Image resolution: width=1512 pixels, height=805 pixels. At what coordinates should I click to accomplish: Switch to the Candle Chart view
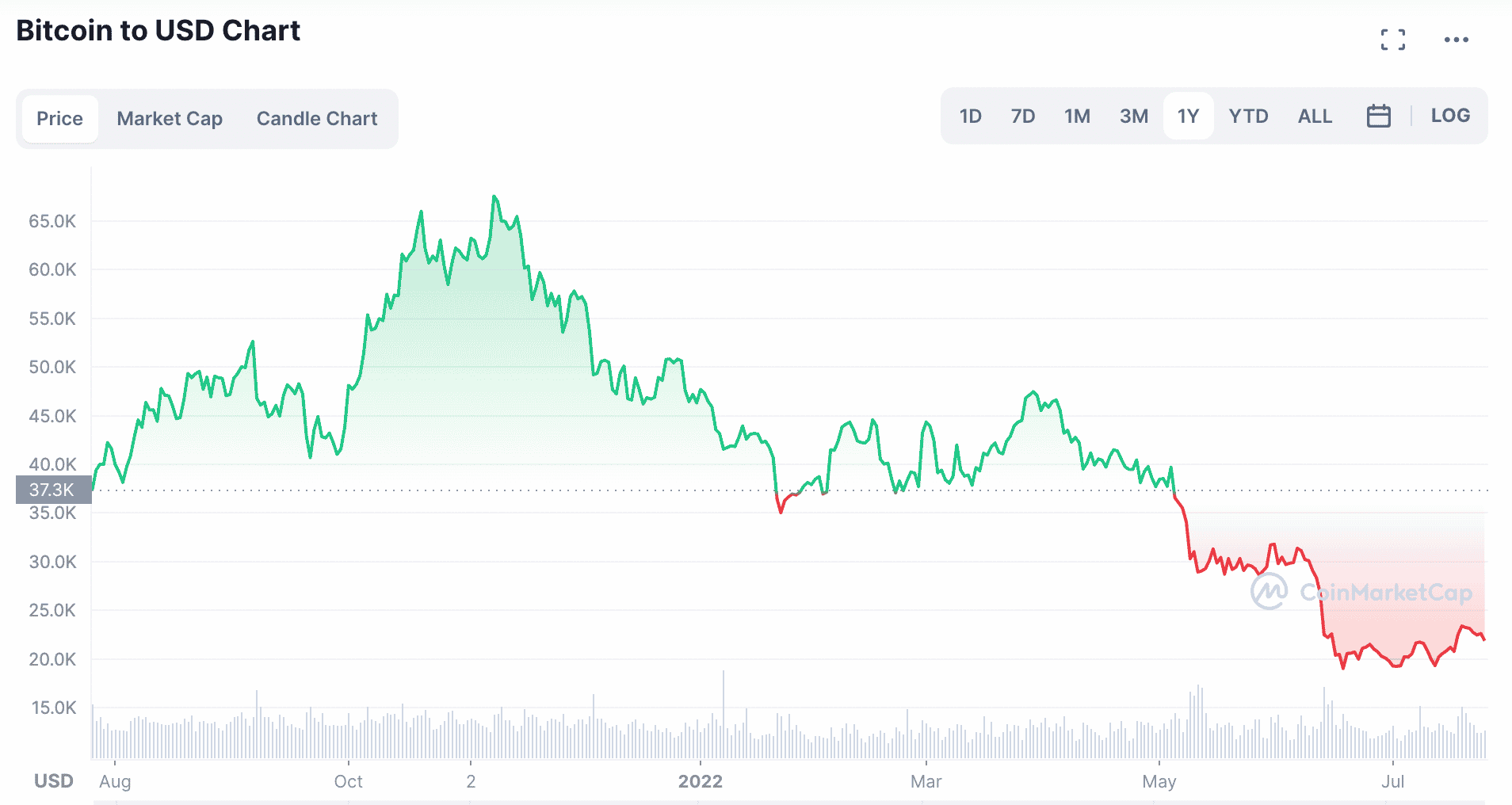click(x=315, y=118)
